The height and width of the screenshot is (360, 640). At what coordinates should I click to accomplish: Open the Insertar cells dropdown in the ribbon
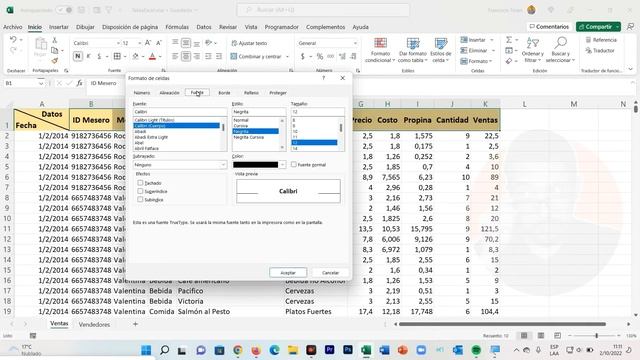point(492,40)
